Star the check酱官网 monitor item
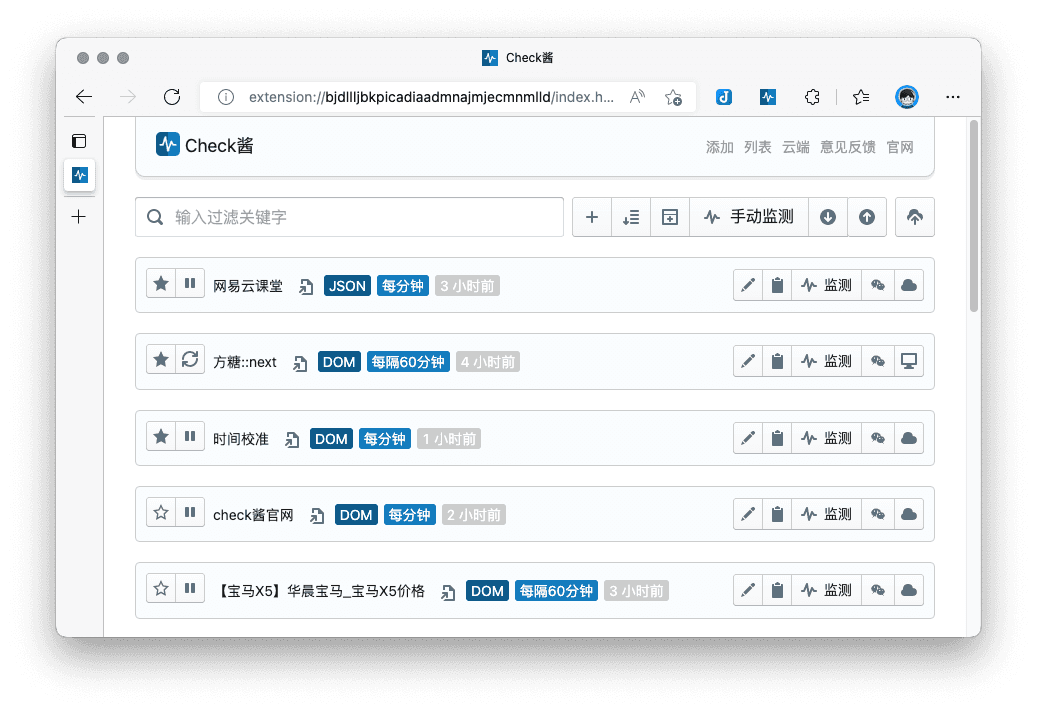The width and height of the screenshot is (1037, 711). pyautogui.click(x=161, y=514)
